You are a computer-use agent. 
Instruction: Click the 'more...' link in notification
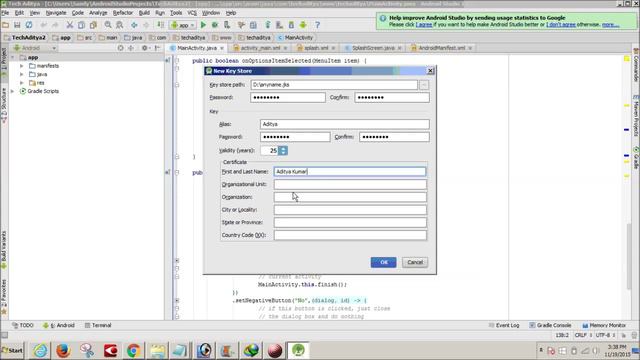click(610, 25)
